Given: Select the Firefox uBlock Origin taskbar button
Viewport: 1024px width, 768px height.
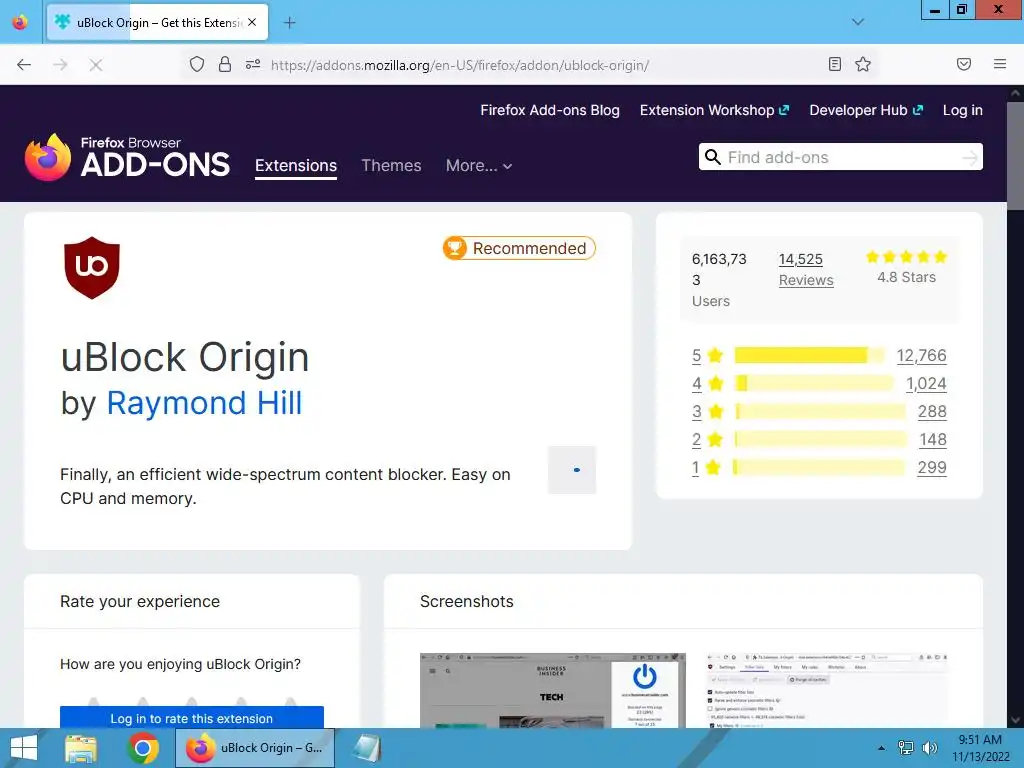Looking at the screenshot, I should click(255, 748).
